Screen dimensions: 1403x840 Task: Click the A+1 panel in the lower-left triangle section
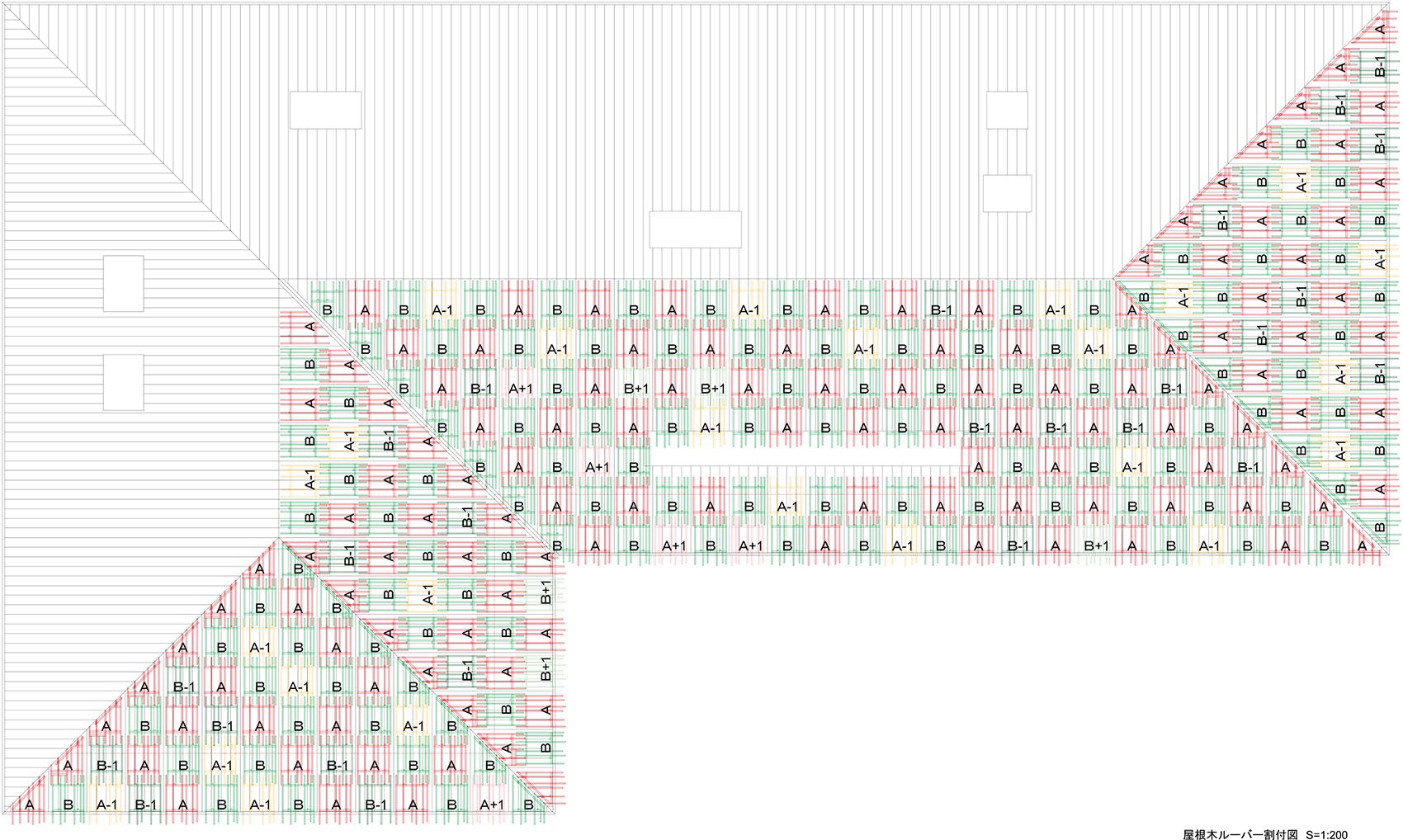[x=491, y=805]
